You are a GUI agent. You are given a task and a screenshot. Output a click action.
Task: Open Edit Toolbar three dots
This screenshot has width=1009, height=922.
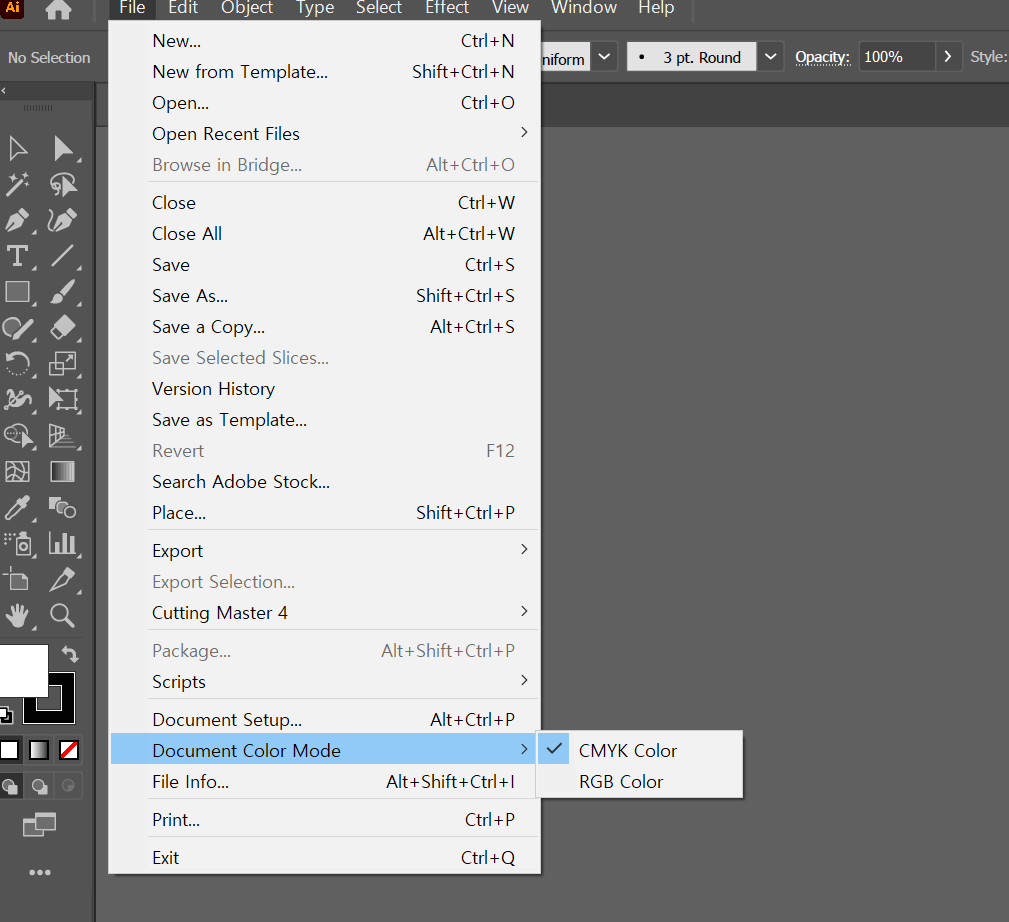pyautogui.click(x=40, y=872)
